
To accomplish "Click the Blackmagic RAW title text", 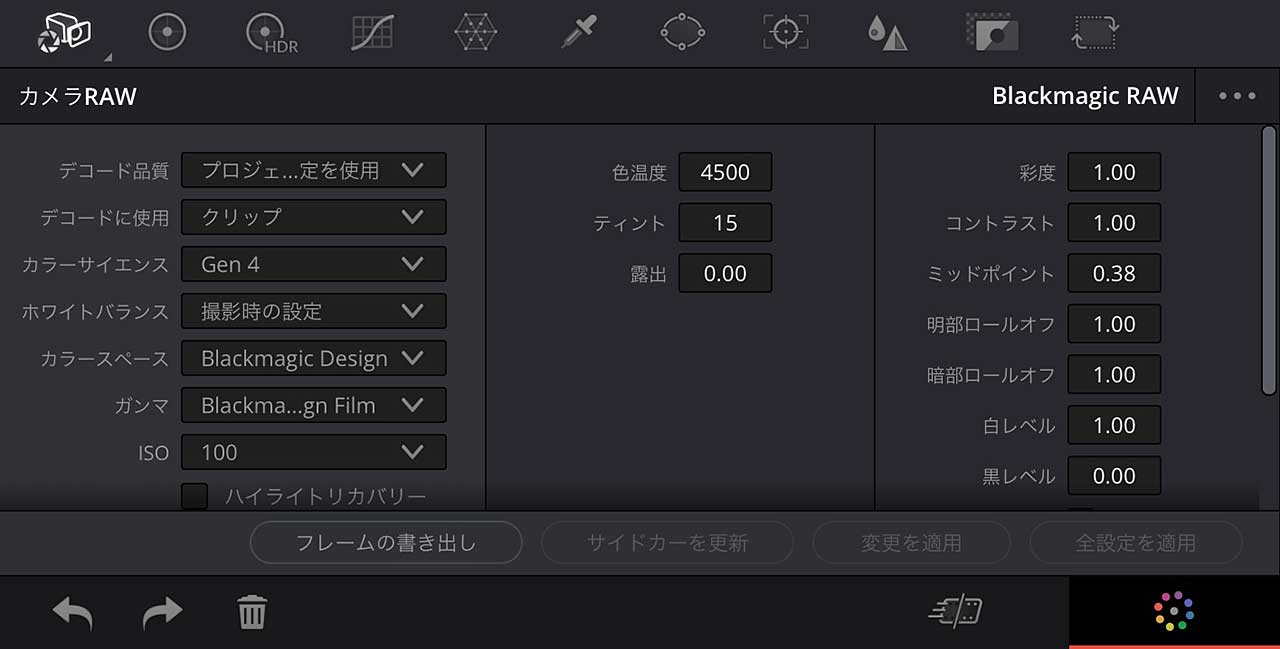I will click(1085, 96).
